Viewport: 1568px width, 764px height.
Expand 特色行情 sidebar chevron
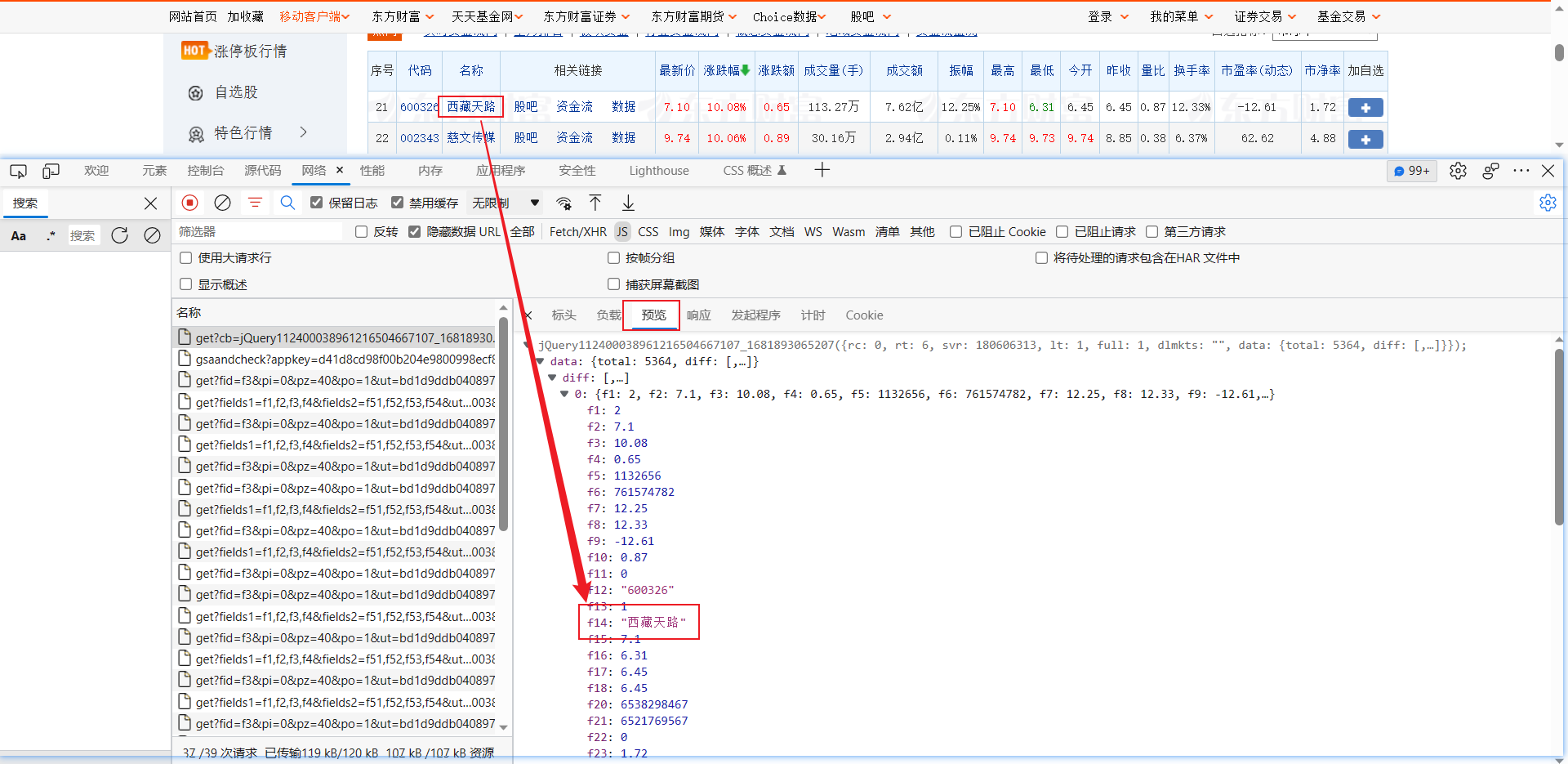coord(304,132)
